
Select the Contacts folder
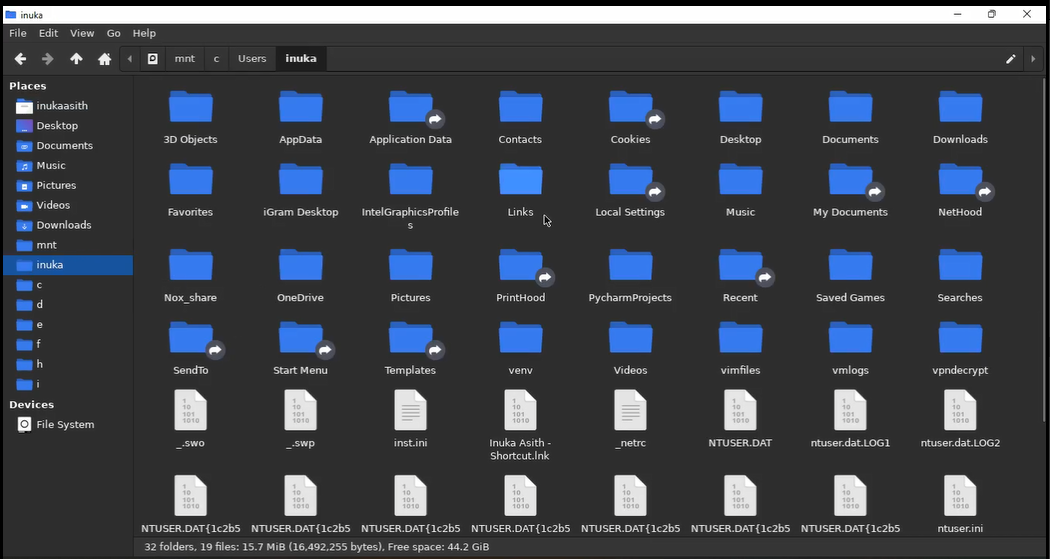(520, 118)
